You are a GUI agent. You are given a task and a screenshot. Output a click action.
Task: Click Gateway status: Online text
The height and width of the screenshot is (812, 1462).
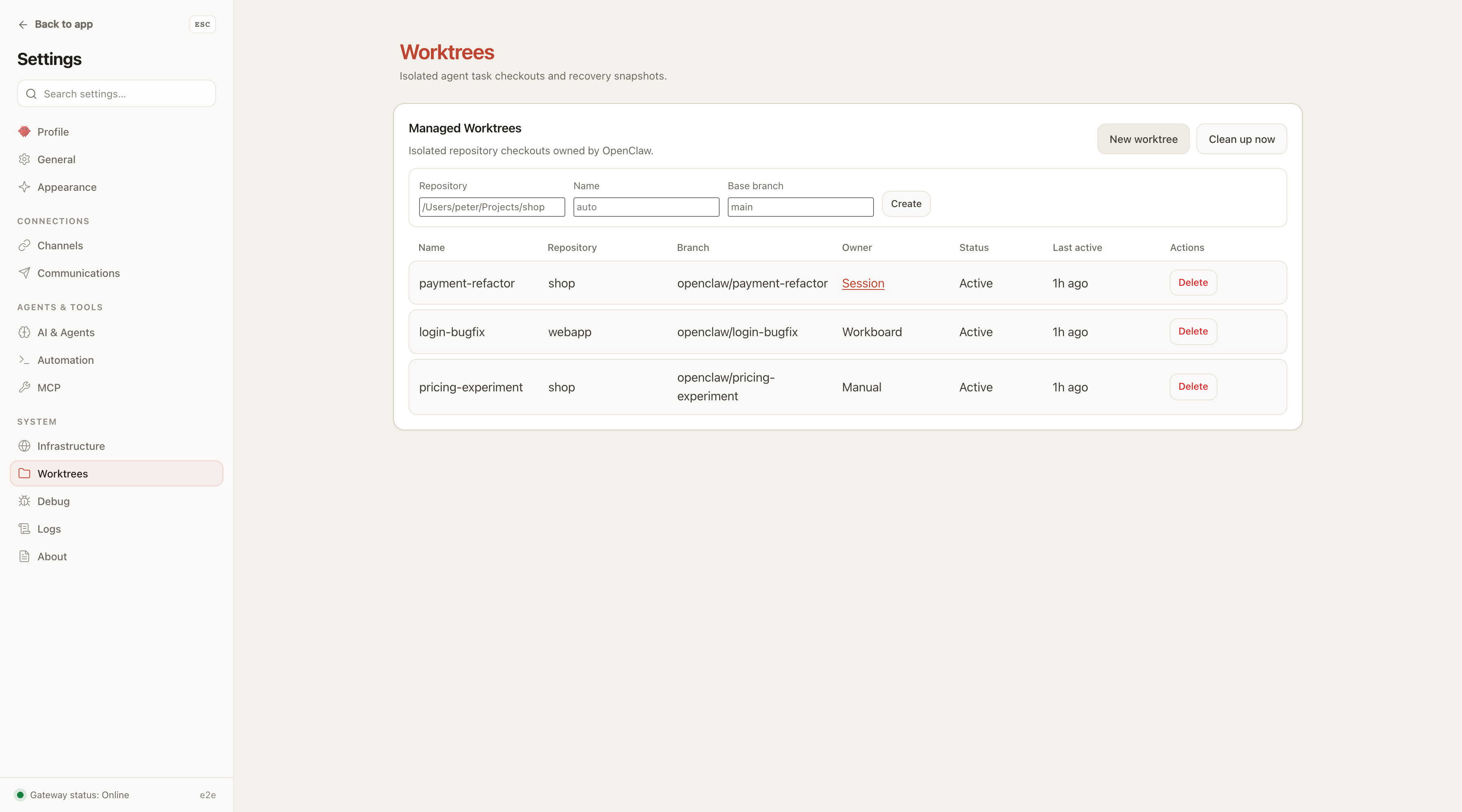[80, 795]
